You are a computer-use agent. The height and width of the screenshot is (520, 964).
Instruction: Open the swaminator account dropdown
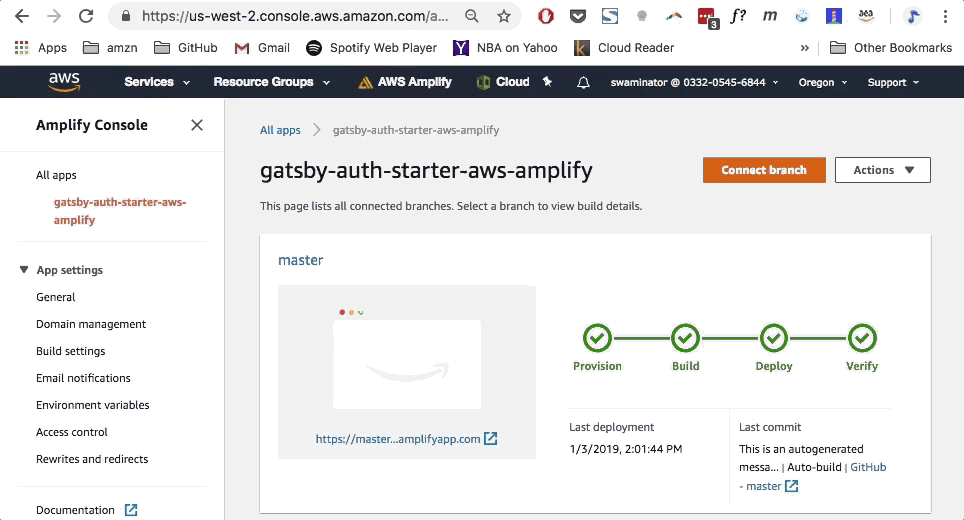pos(694,82)
